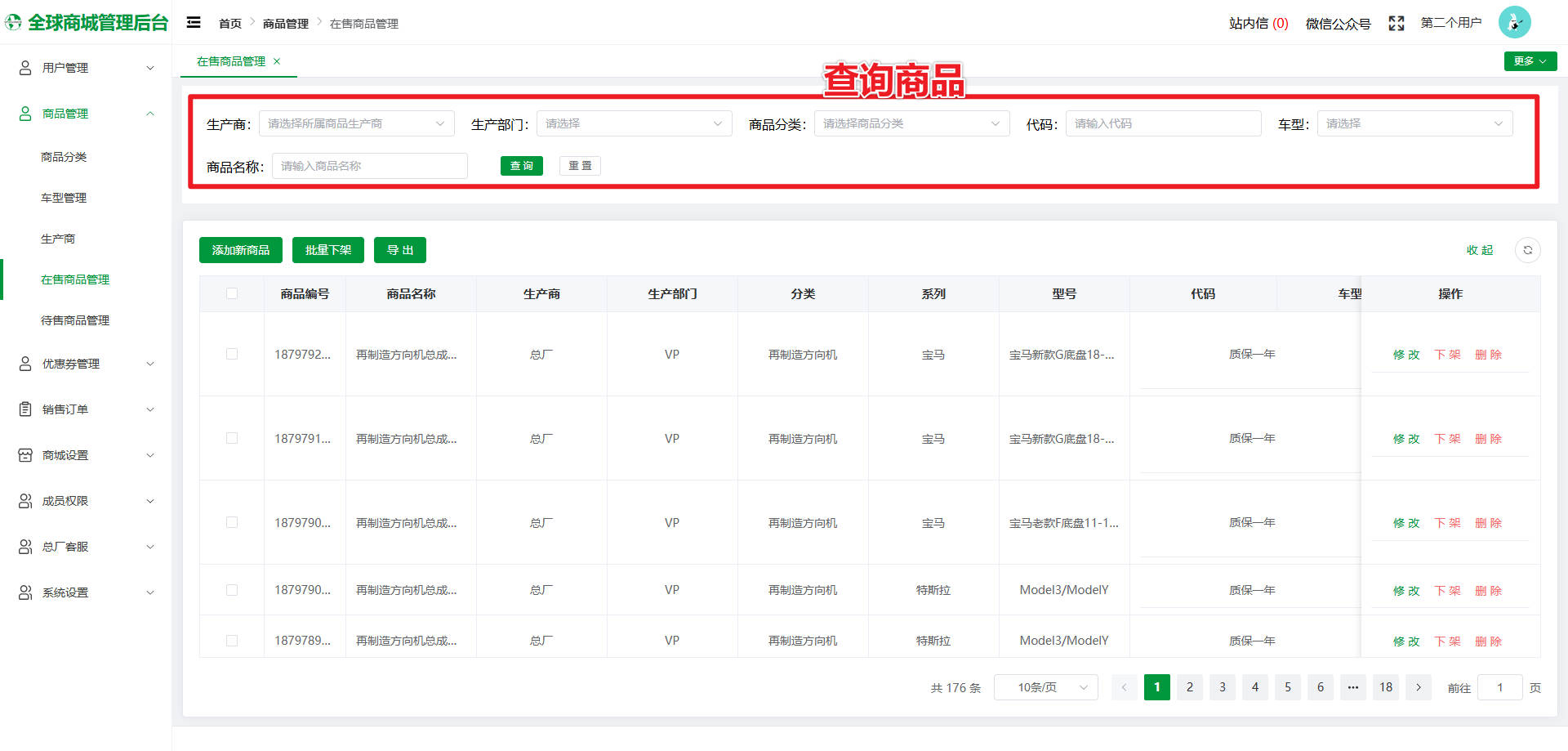Check the first product row checkbox
Image resolution: width=1568 pixels, height=751 pixels.
232,354
